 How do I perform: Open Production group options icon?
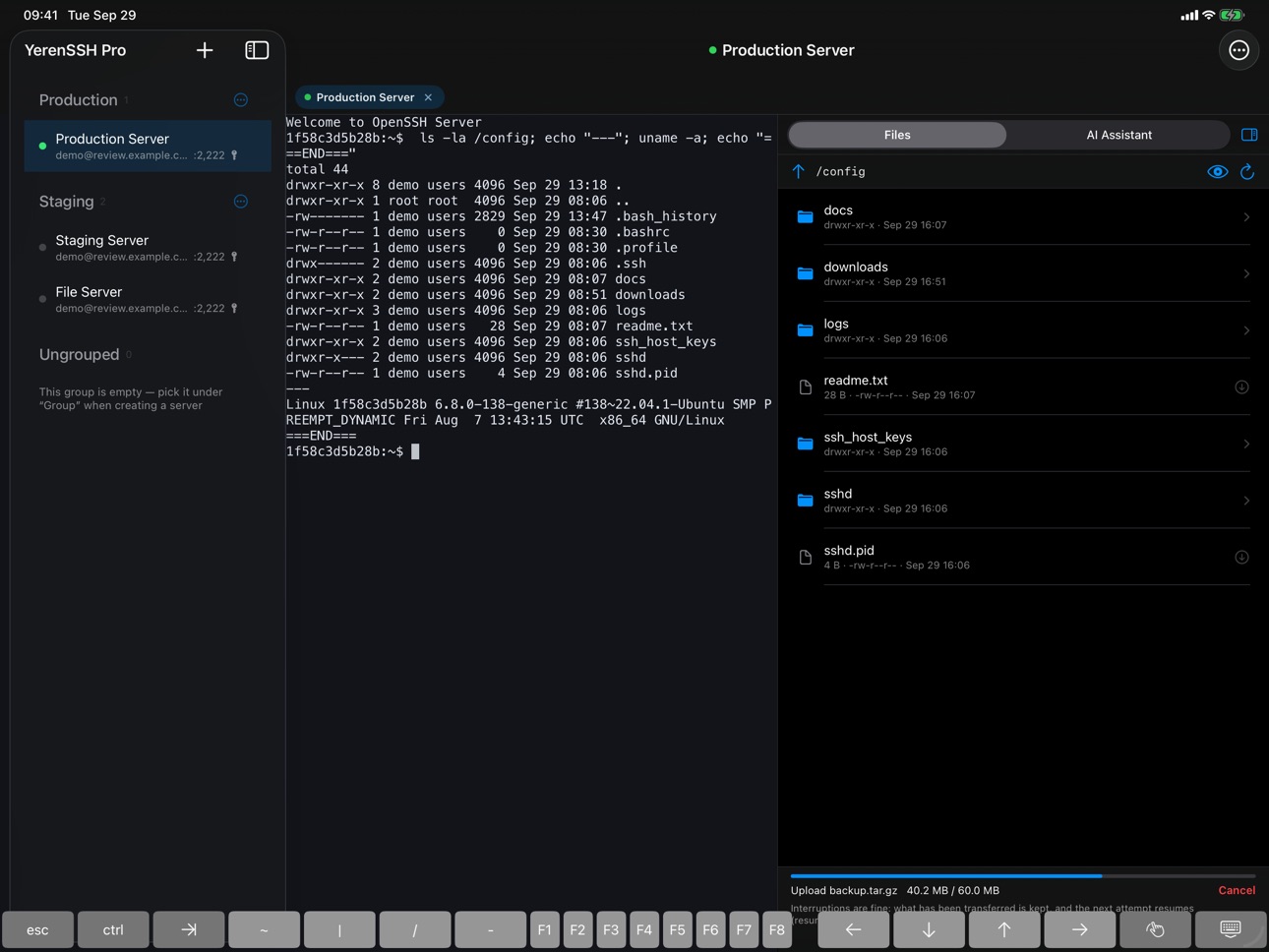[x=241, y=100]
